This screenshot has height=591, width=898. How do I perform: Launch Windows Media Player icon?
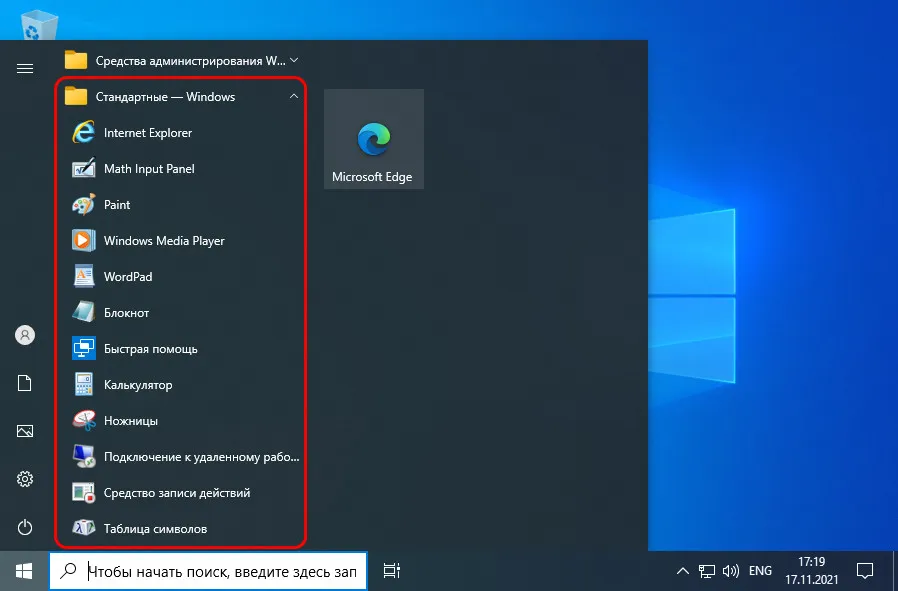tap(84, 241)
